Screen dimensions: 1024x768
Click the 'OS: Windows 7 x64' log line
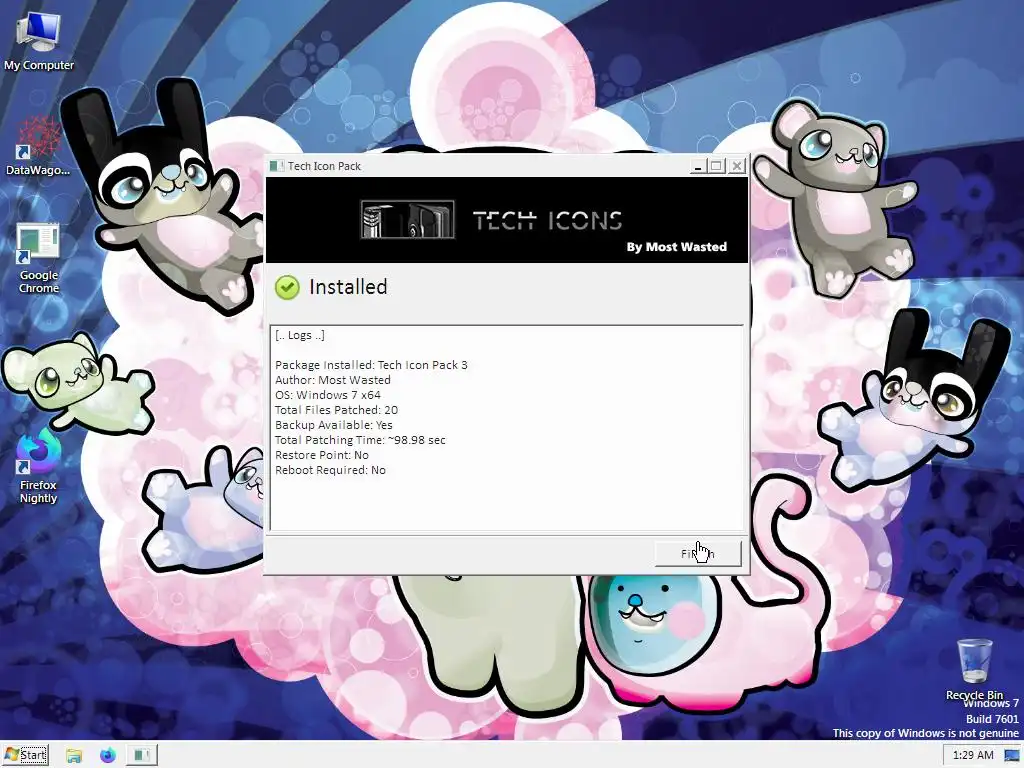click(x=328, y=395)
